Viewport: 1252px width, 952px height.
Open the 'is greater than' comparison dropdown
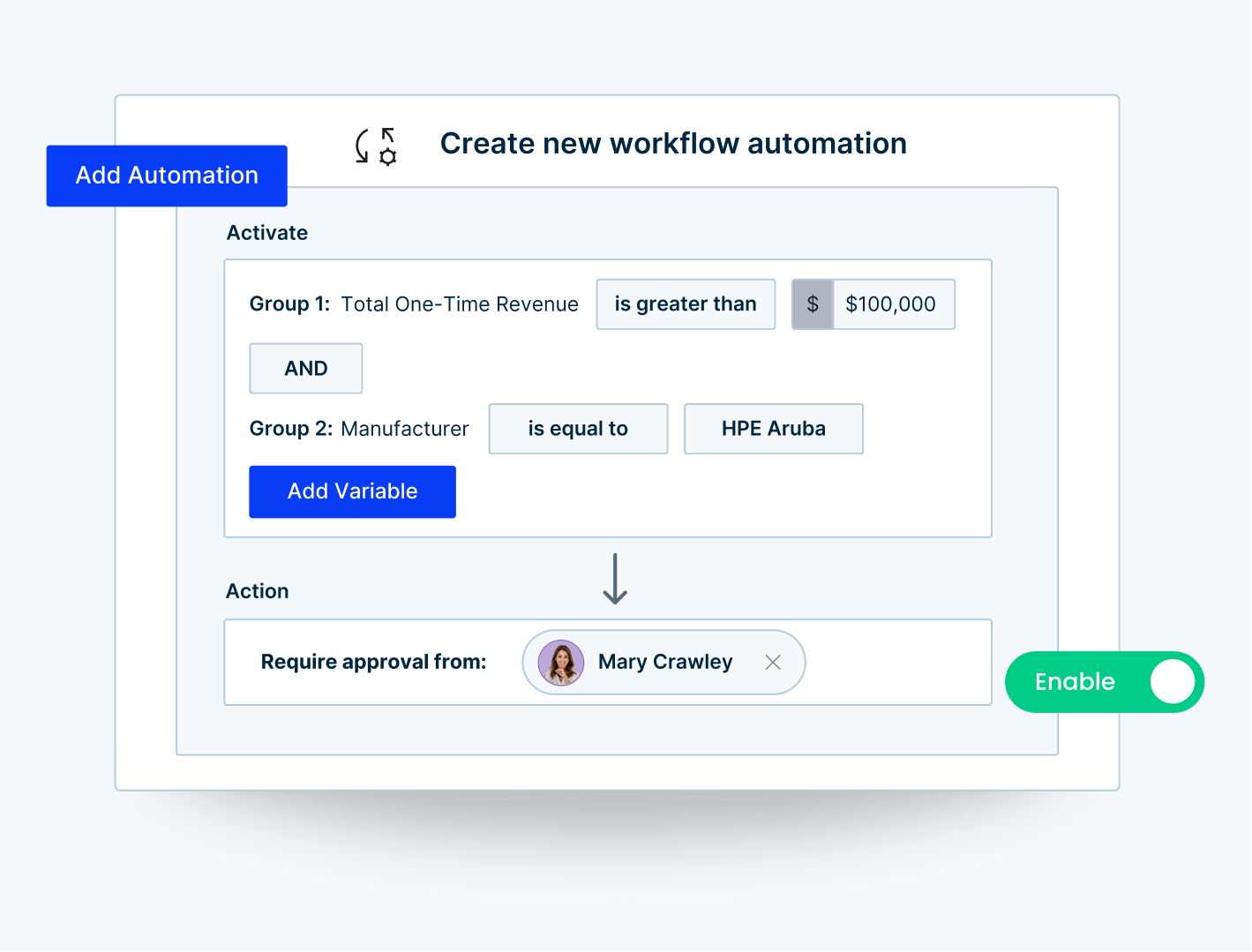click(x=686, y=304)
